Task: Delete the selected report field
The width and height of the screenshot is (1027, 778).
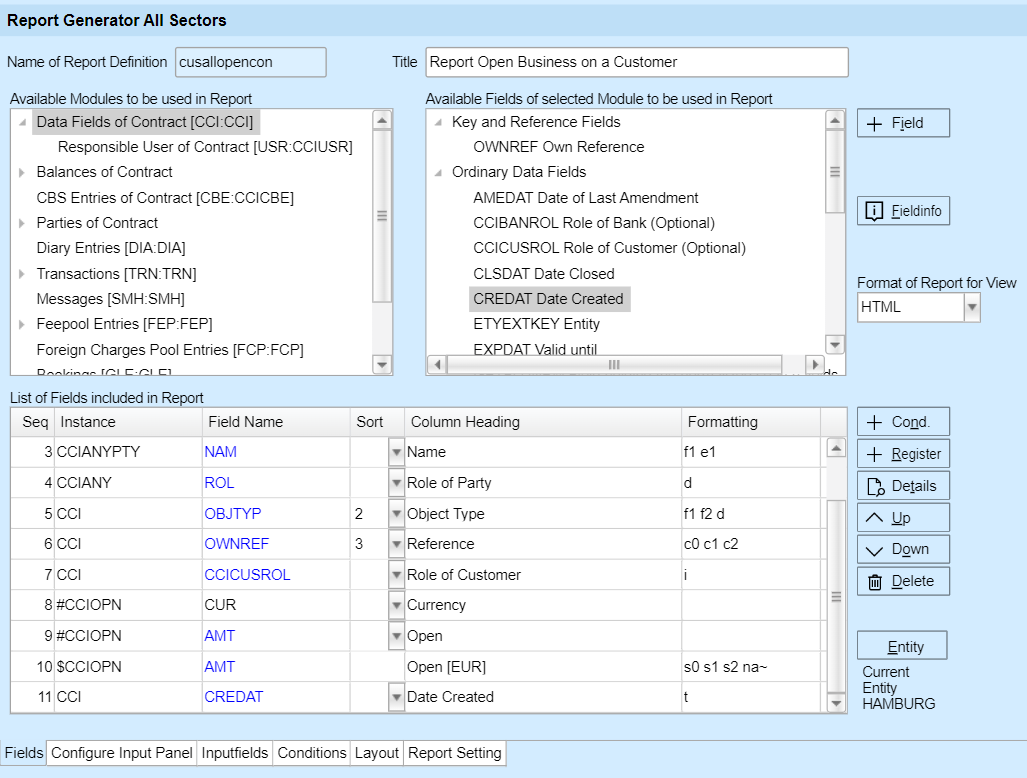Action: (x=903, y=581)
